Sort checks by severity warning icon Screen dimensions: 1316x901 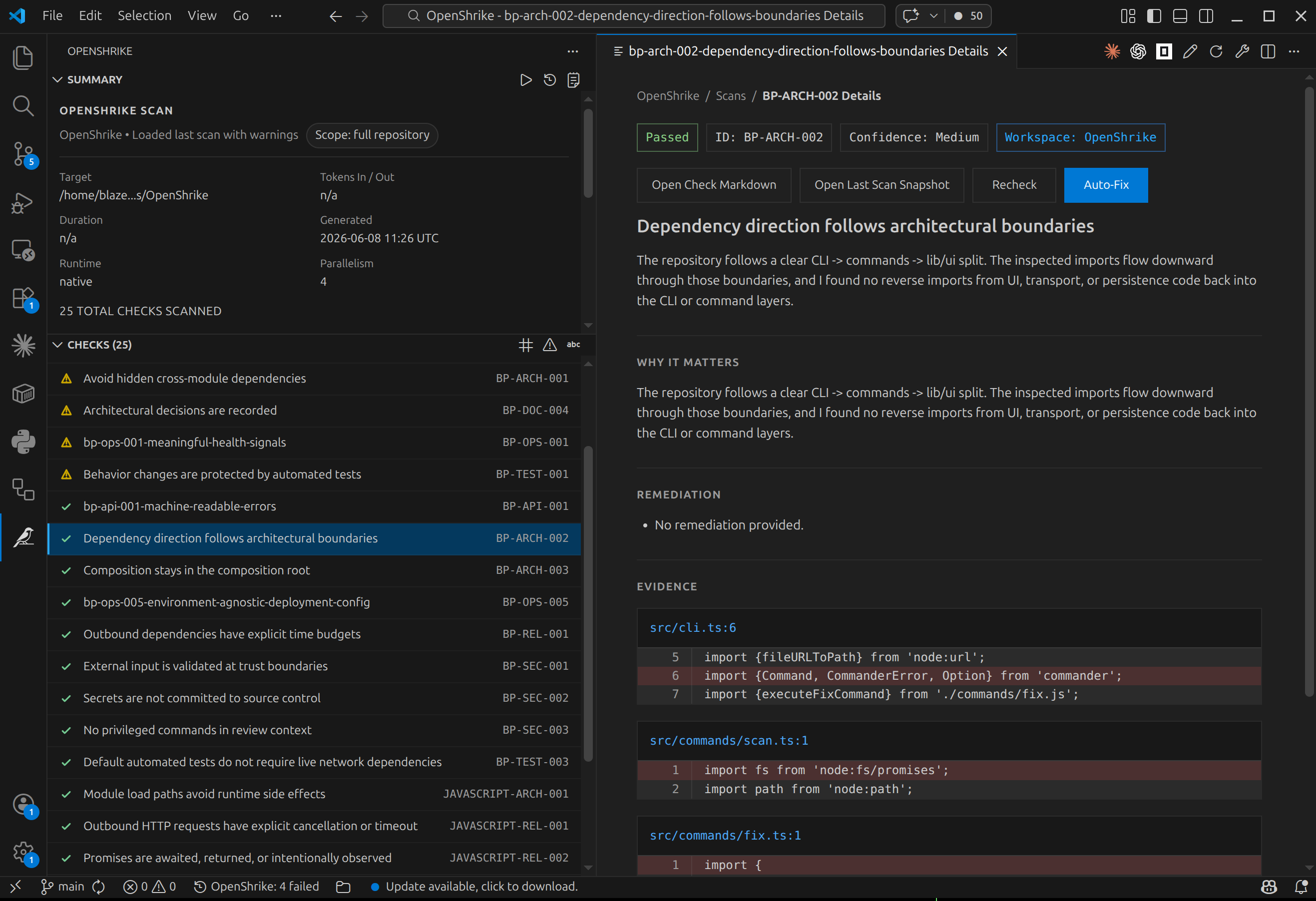[x=549, y=345]
